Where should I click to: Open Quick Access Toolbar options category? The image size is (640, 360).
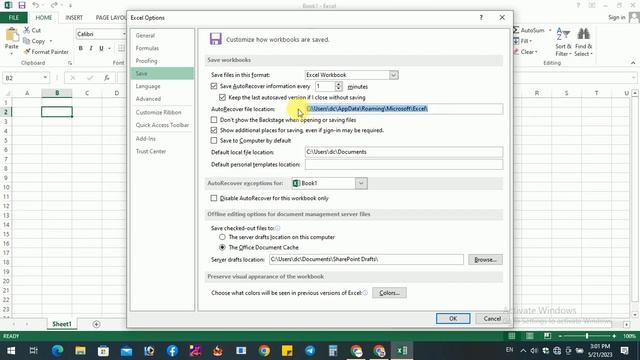click(162, 125)
